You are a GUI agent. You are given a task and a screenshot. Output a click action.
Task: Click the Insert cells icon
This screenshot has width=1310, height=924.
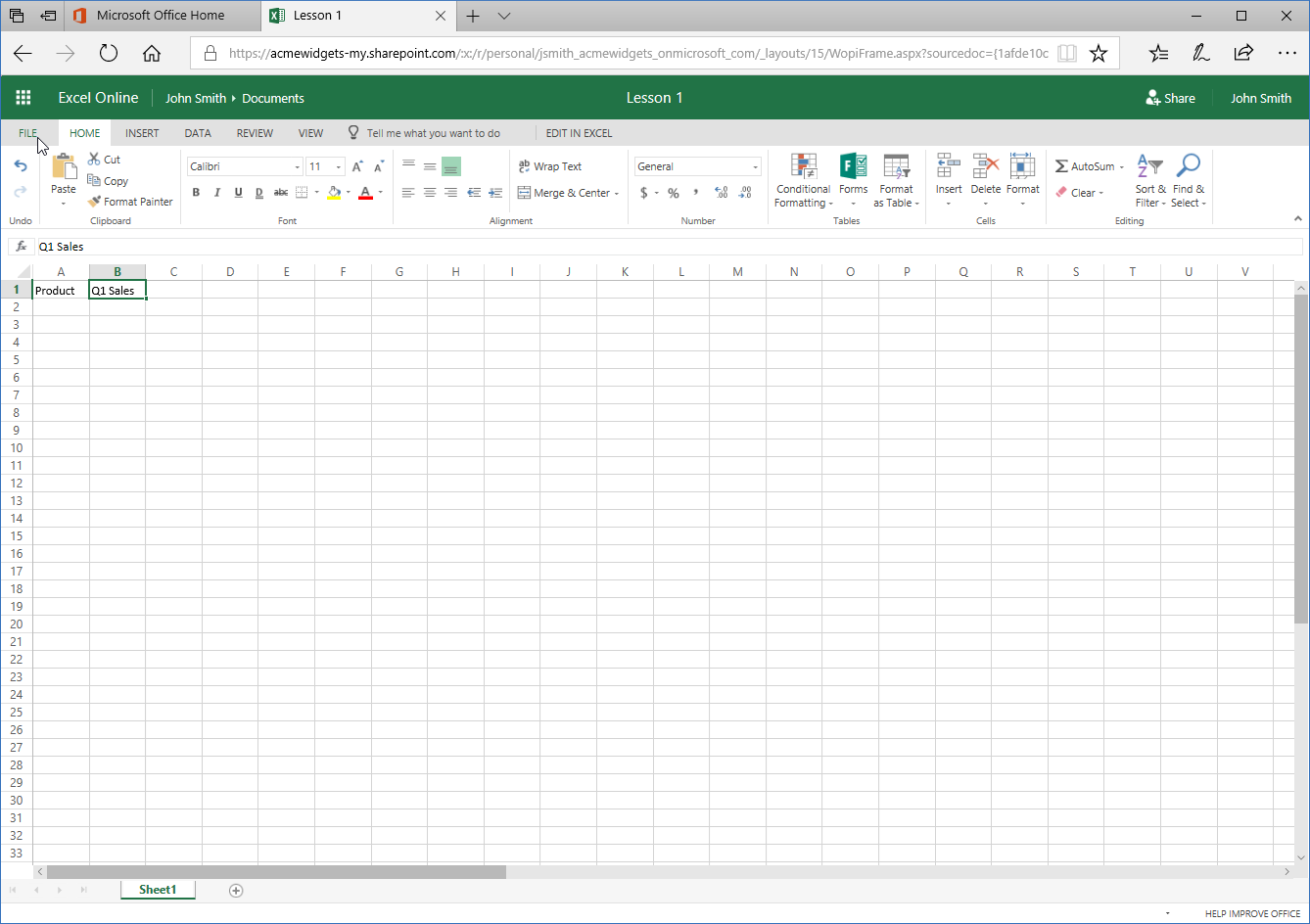[948, 176]
